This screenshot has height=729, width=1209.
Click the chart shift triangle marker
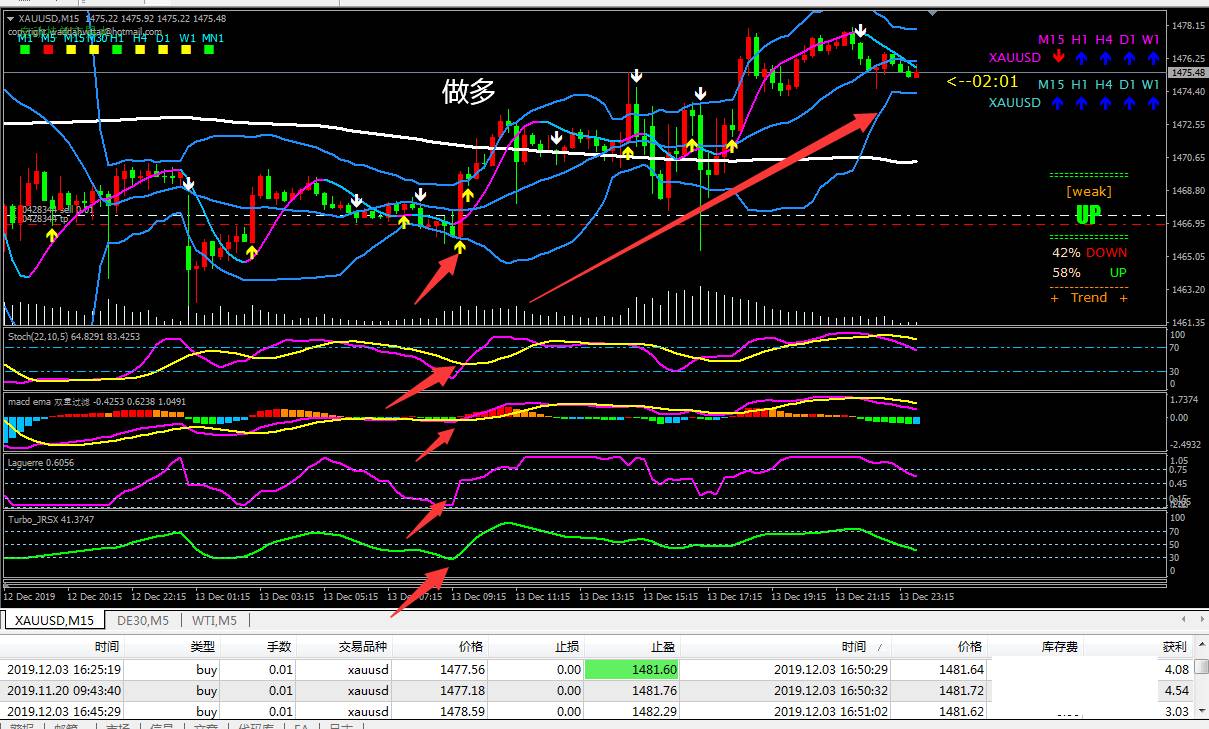[x=933, y=13]
